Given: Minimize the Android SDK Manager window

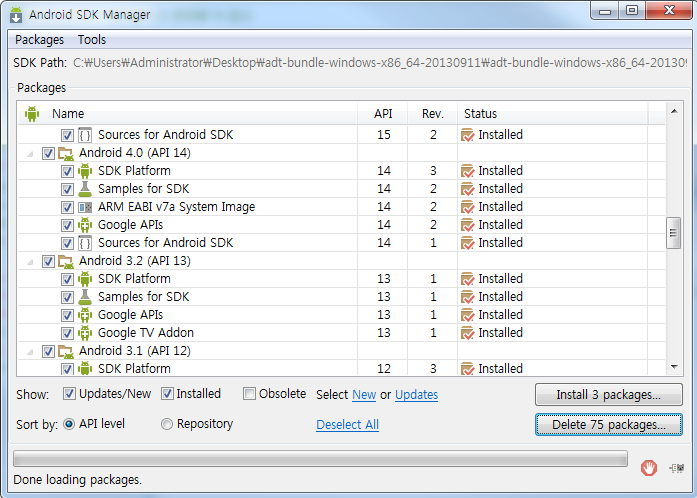Looking at the screenshot, I should [x=605, y=10].
